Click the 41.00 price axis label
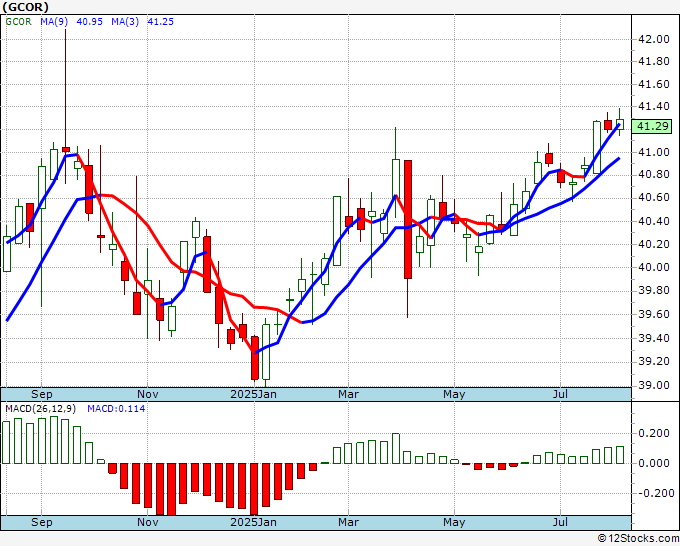680x546 pixels. point(654,152)
